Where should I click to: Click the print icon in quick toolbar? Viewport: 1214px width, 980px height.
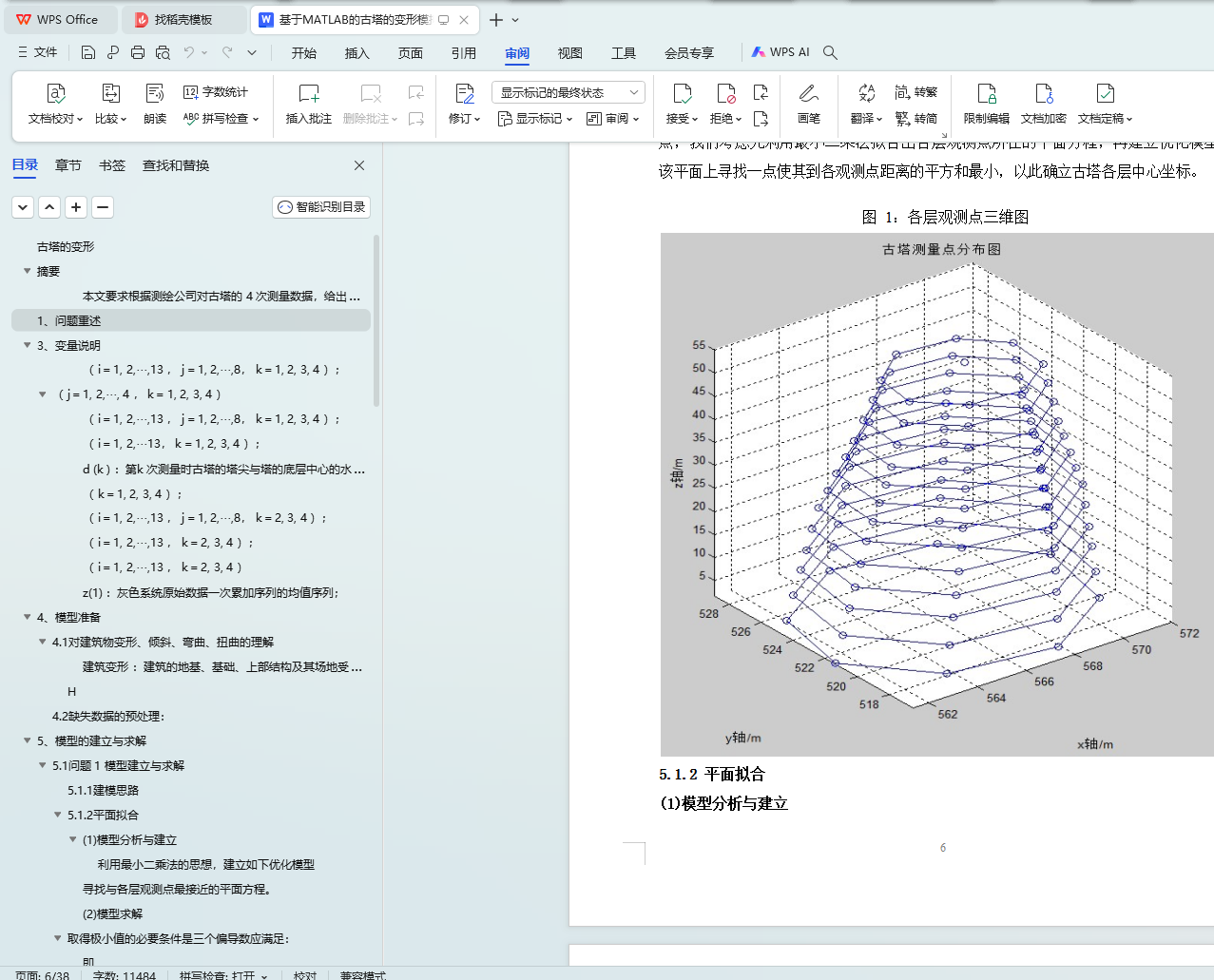[x=138, y=52]
